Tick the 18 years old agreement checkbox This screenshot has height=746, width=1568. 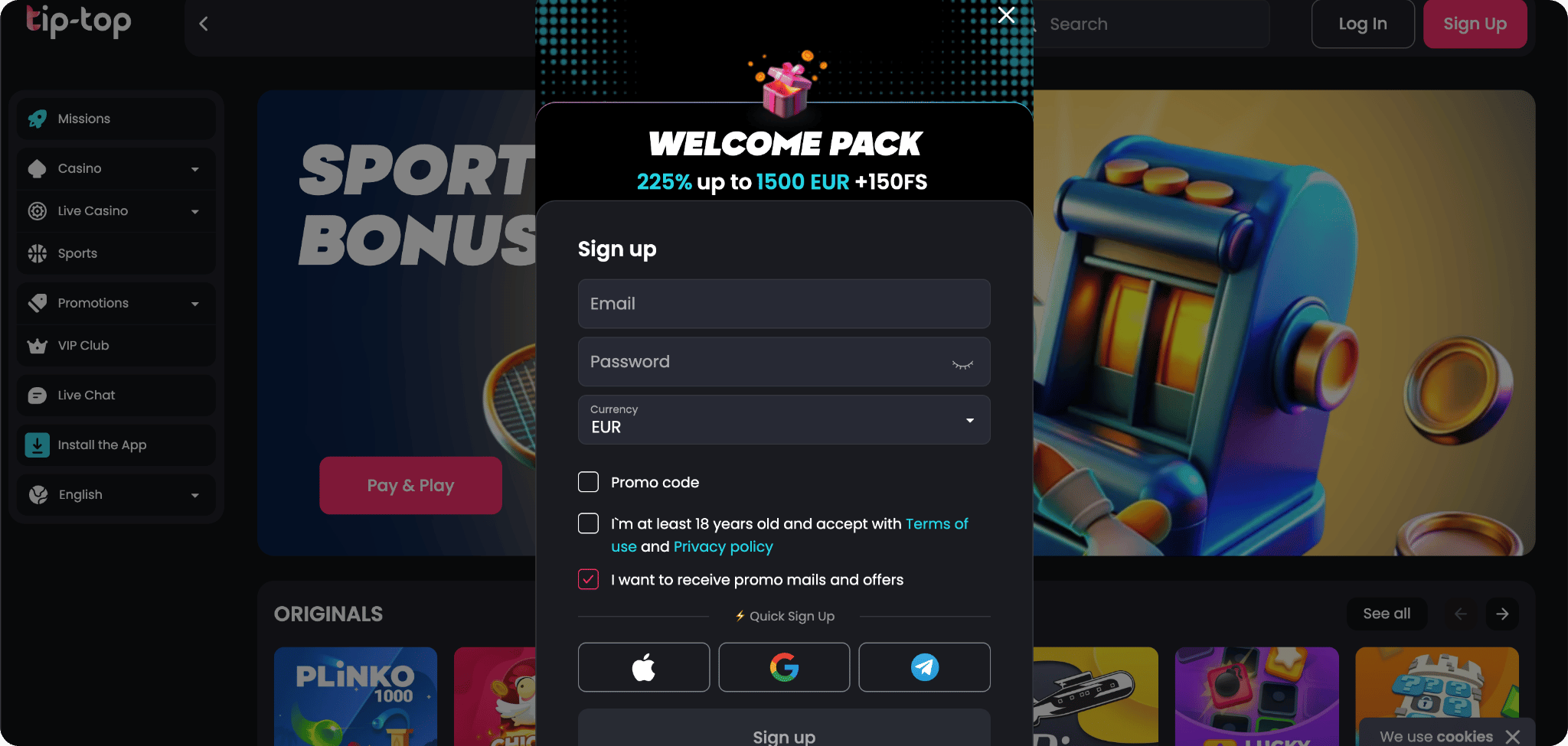(588, 523)
